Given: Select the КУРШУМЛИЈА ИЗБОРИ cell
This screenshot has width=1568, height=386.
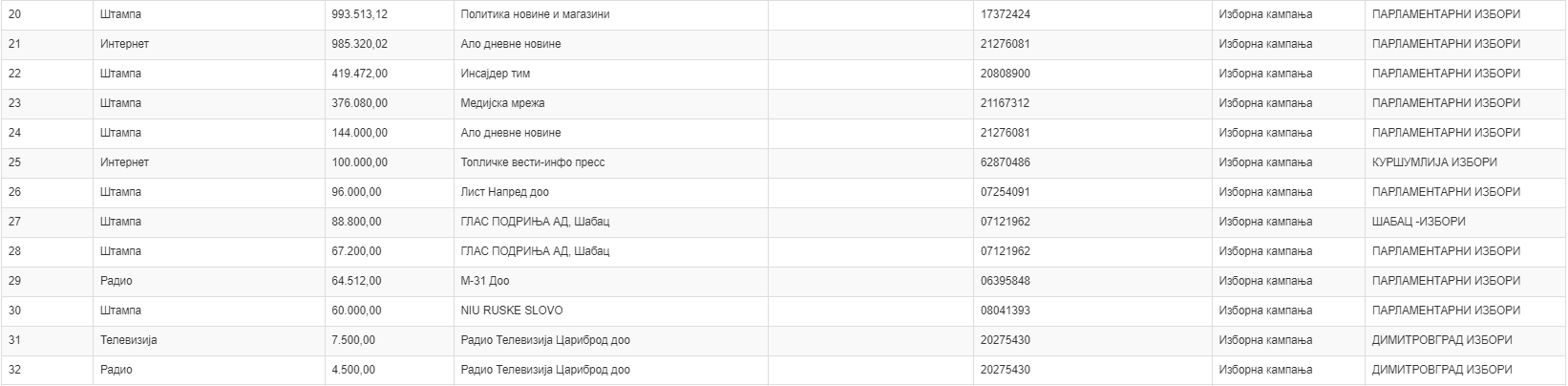Looking at the screenshot, I should (1434, 162).
